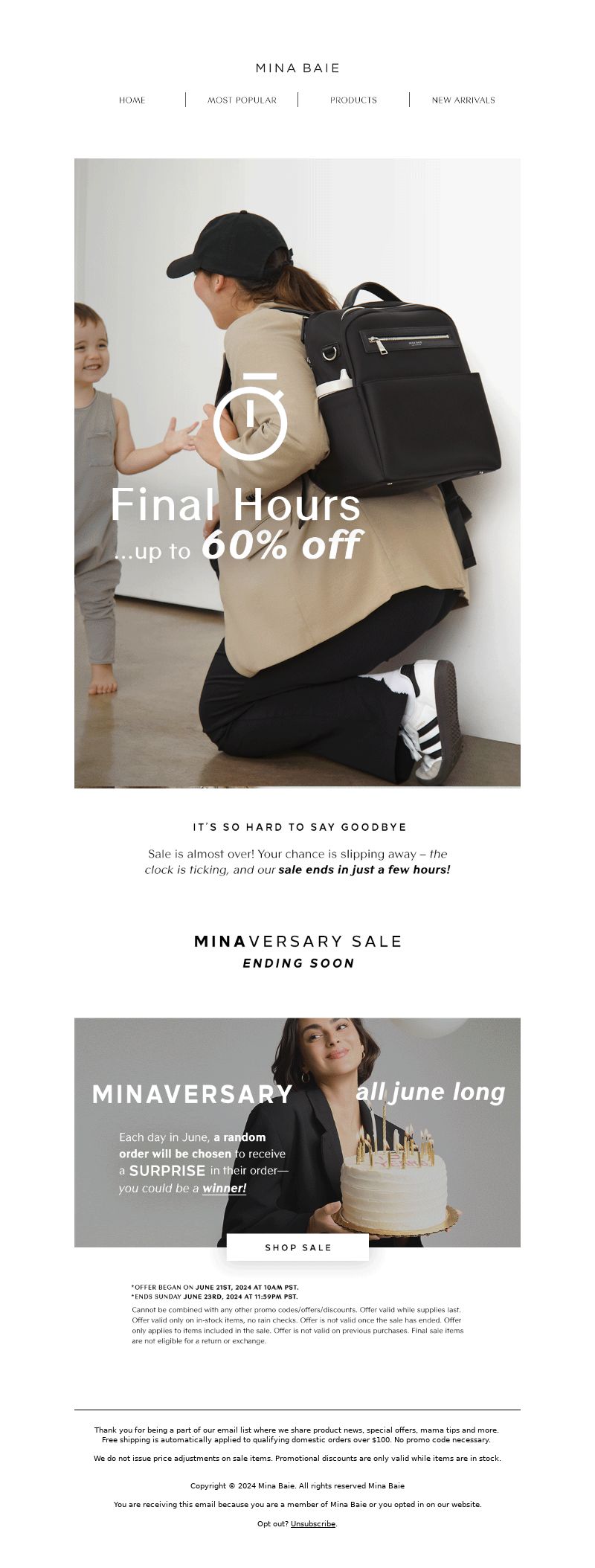
Task: Open the HOME navigation link
Action: click(x=132, y=100)
